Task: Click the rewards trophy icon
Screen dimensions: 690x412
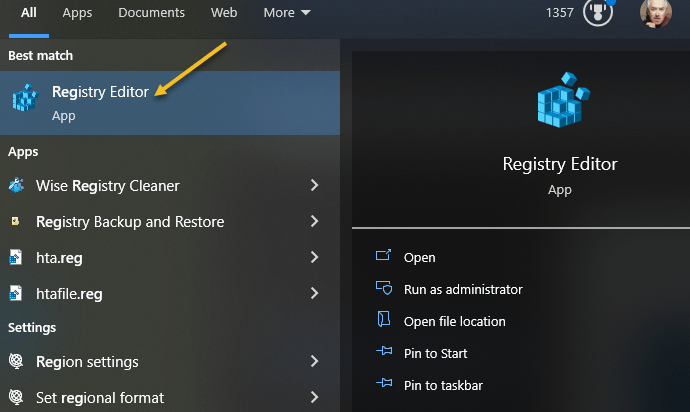Action: pyautogui.click(x=597, y=14)
